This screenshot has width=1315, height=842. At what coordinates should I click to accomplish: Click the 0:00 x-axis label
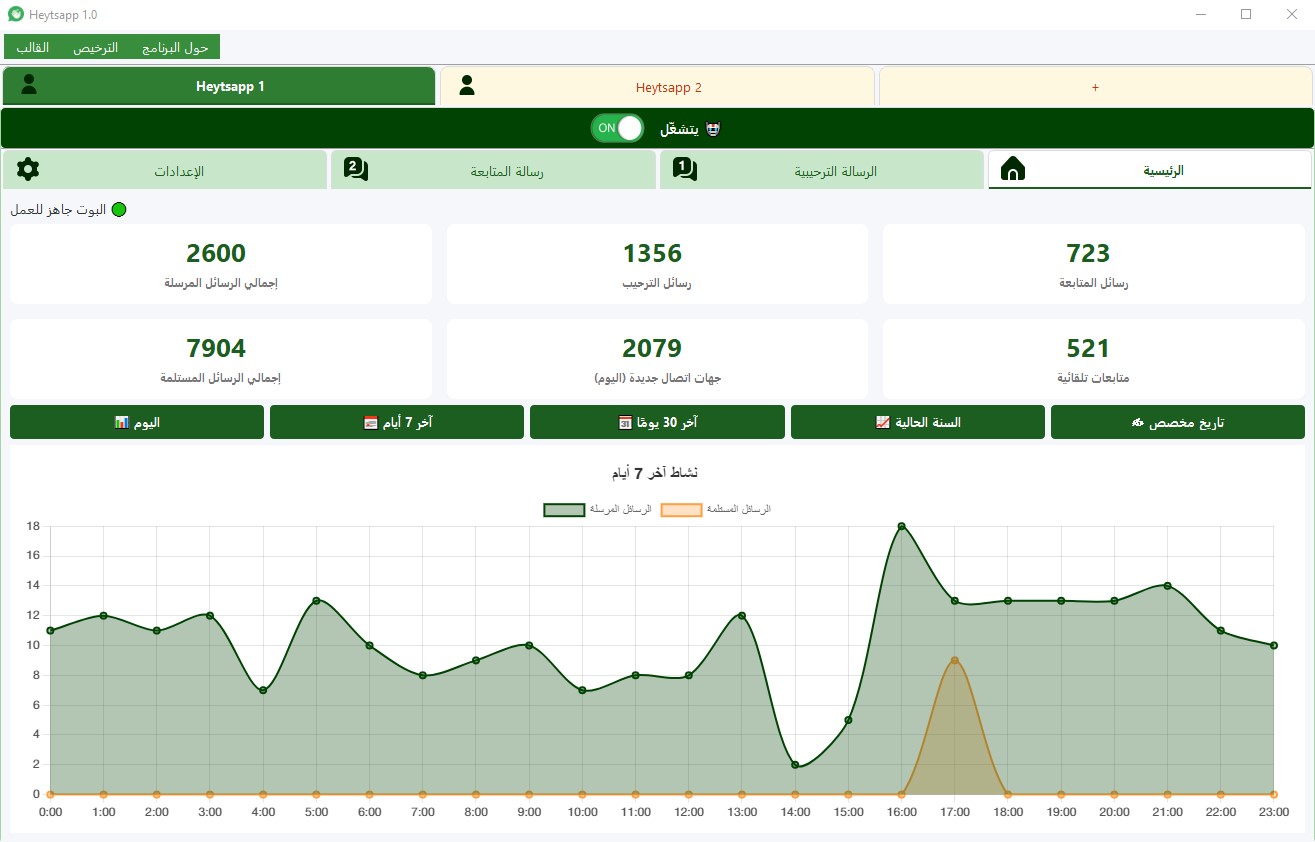tap(50, 812)
